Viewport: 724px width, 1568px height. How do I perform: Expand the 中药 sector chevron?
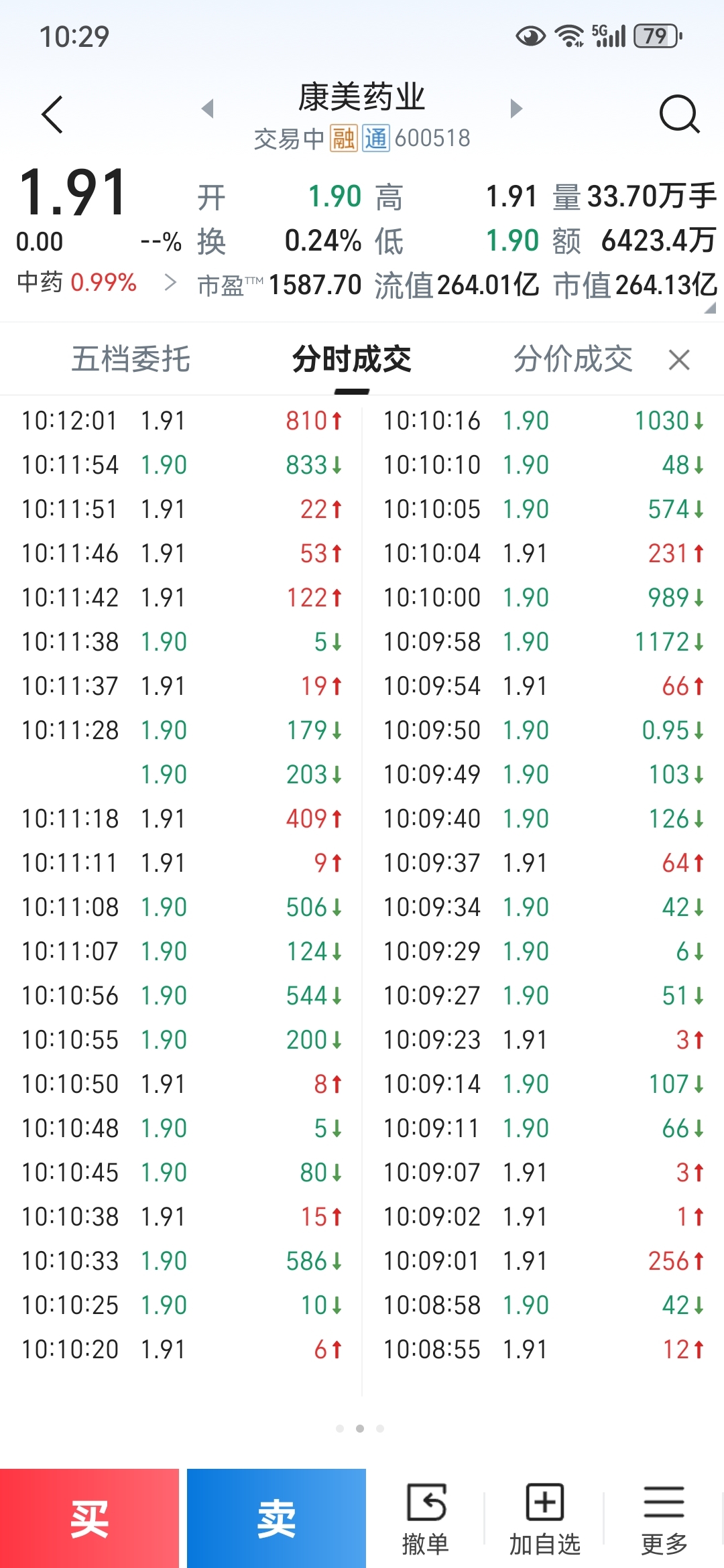(x=171, y=283)
